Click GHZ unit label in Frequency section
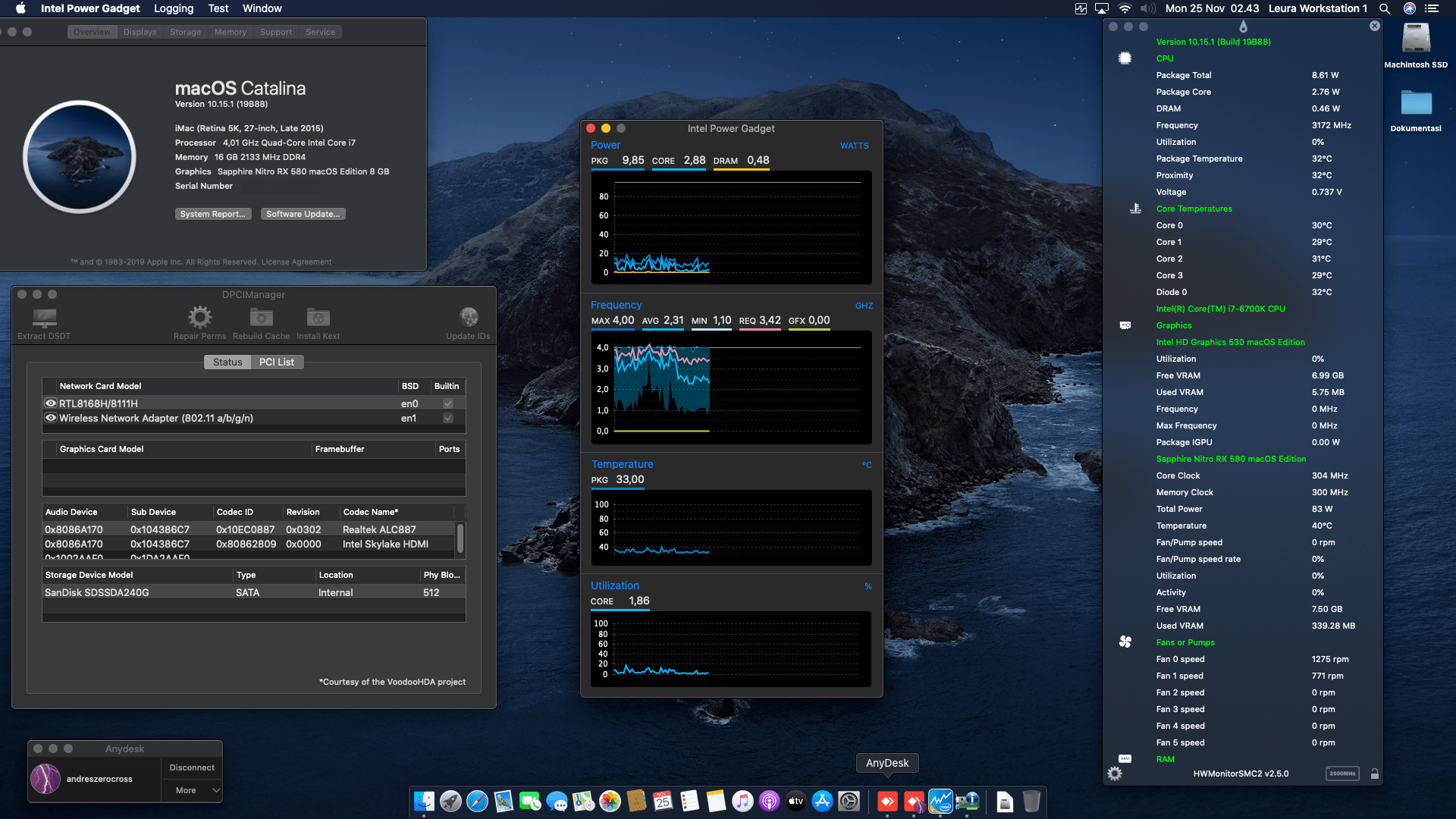The image size is (1456, 819). [864, 306]
